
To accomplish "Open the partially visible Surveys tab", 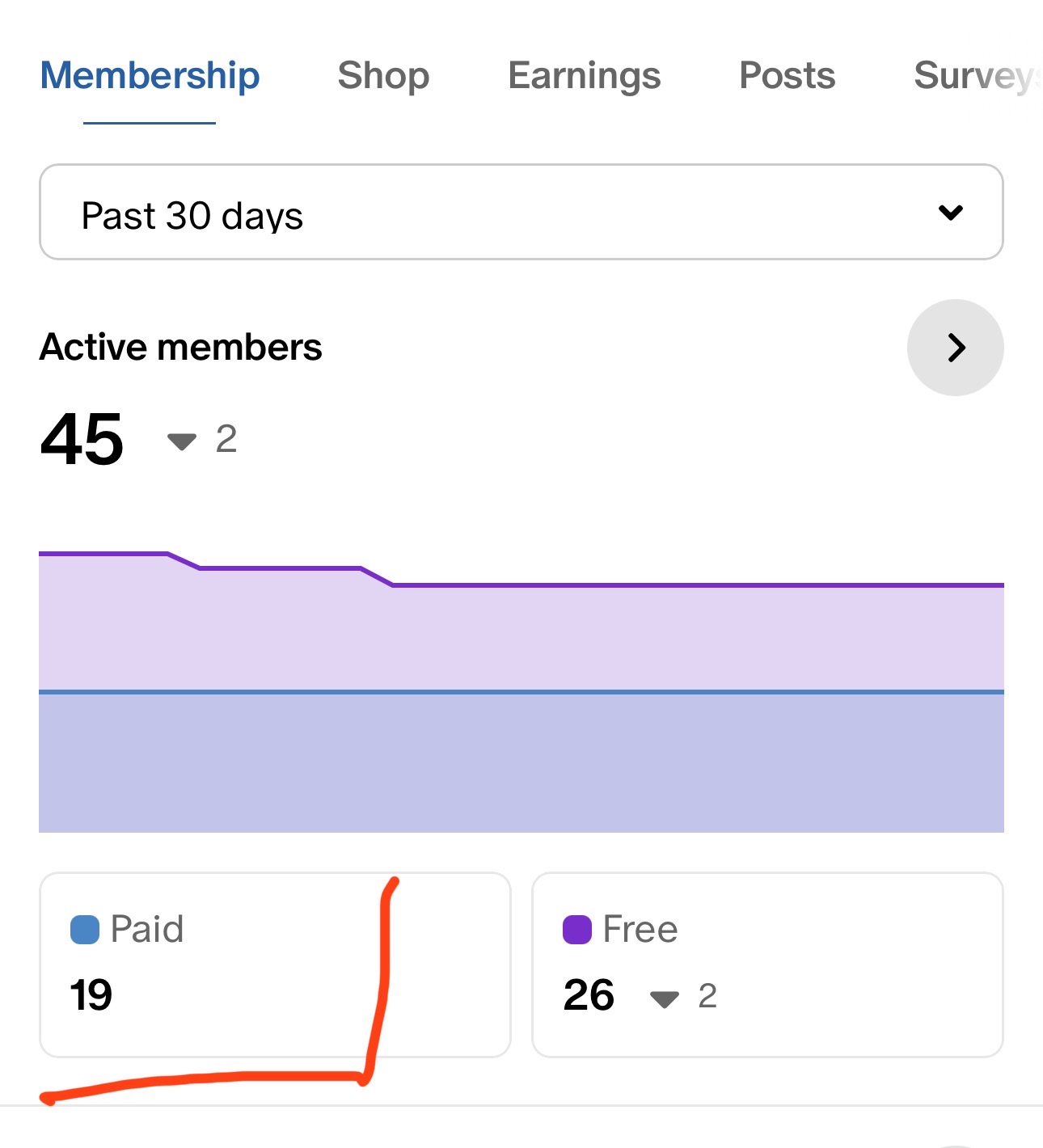I will click(974, 76).
